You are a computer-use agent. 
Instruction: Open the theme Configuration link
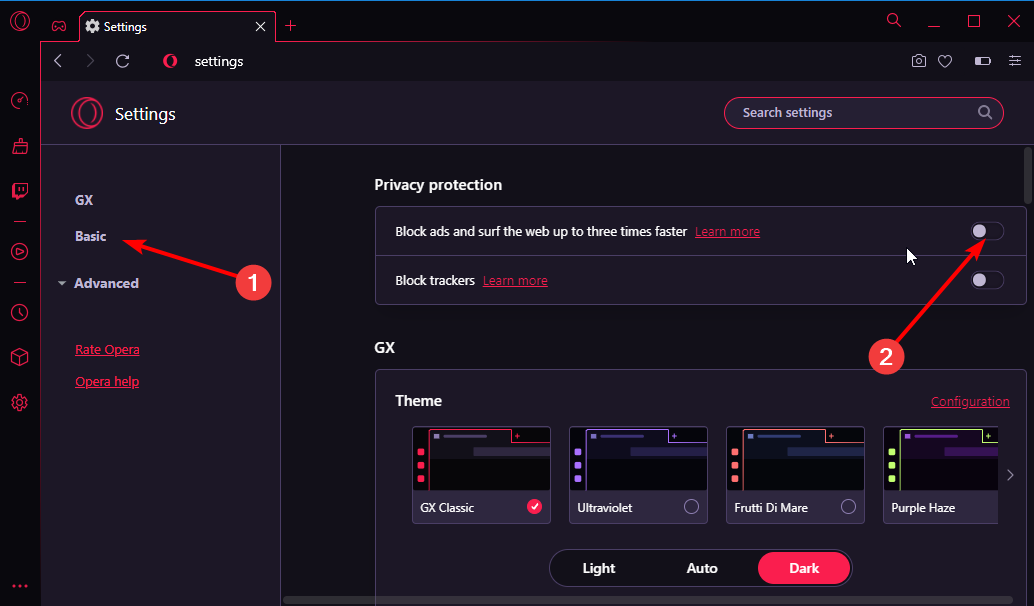[x=970, y=402]
